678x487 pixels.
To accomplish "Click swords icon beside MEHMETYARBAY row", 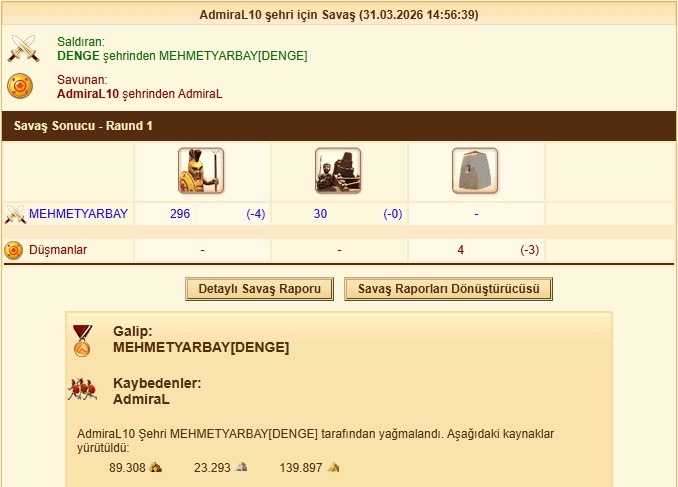I will pyautogui.click(x=15, y=214).
